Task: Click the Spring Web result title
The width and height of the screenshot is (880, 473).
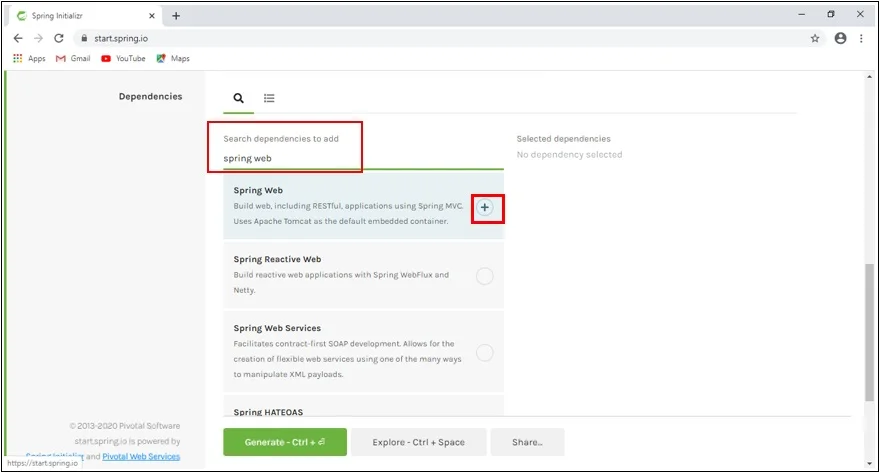Action: coord(258,190)
